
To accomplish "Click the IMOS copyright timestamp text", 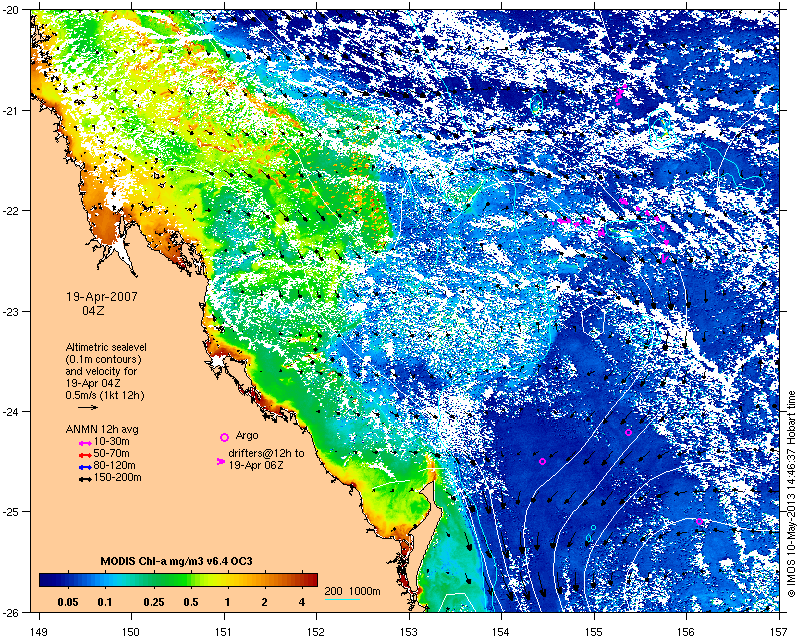I will pyautogui.click(x=791, y=494).
